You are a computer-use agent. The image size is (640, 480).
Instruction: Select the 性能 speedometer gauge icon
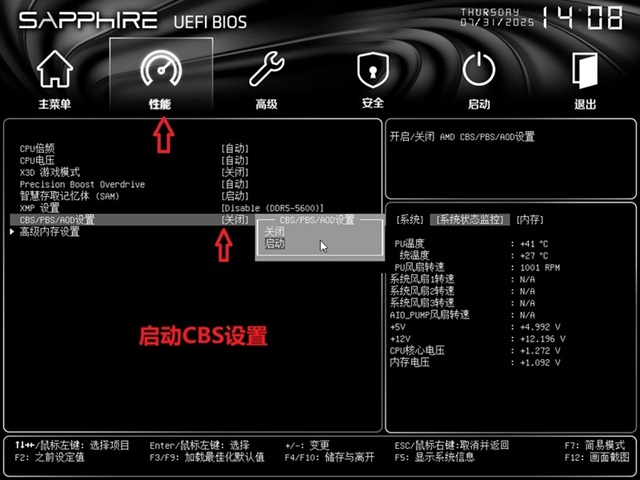click(x=160, y=68)
